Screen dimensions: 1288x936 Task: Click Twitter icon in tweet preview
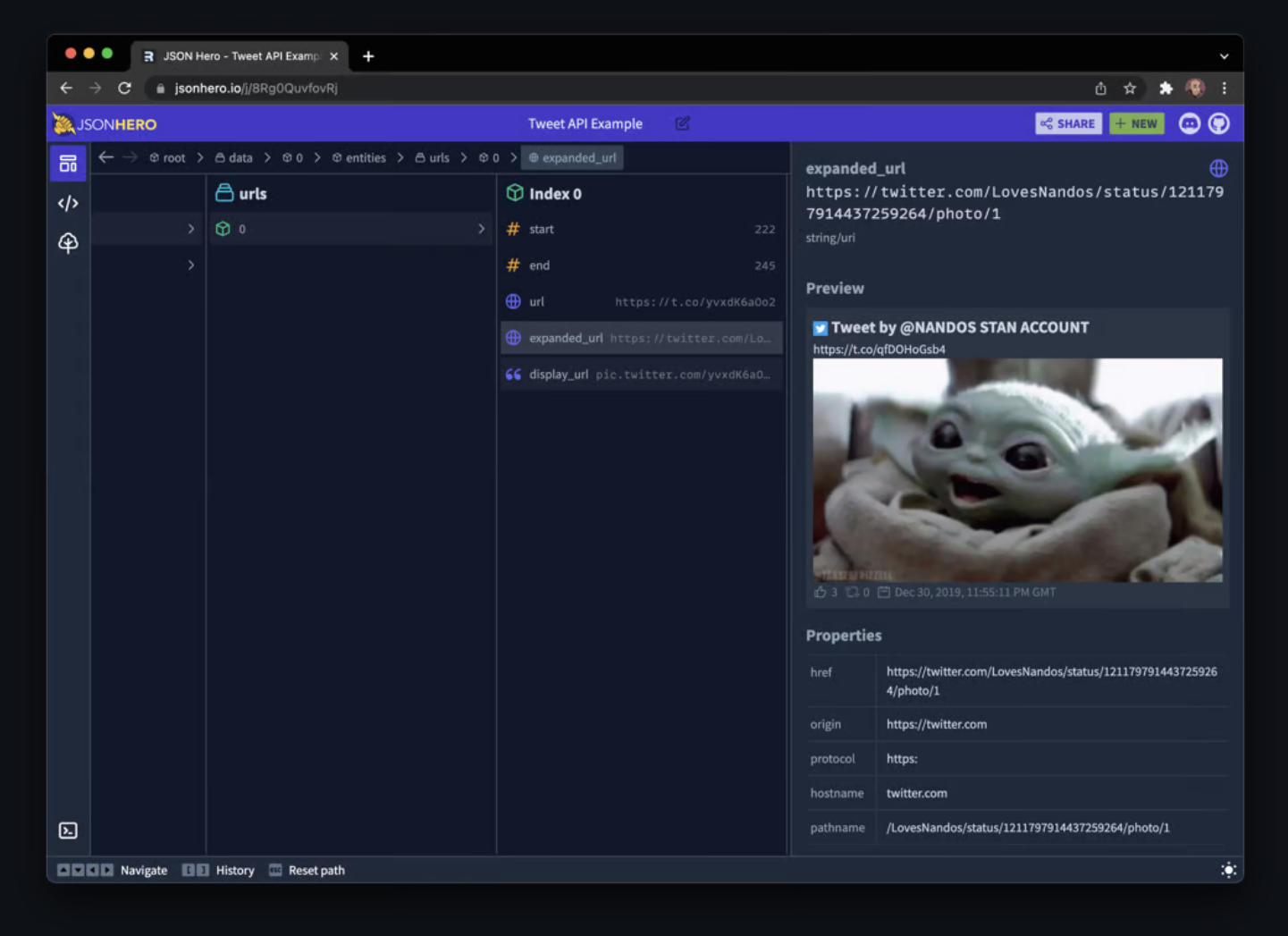pos(820,328)
